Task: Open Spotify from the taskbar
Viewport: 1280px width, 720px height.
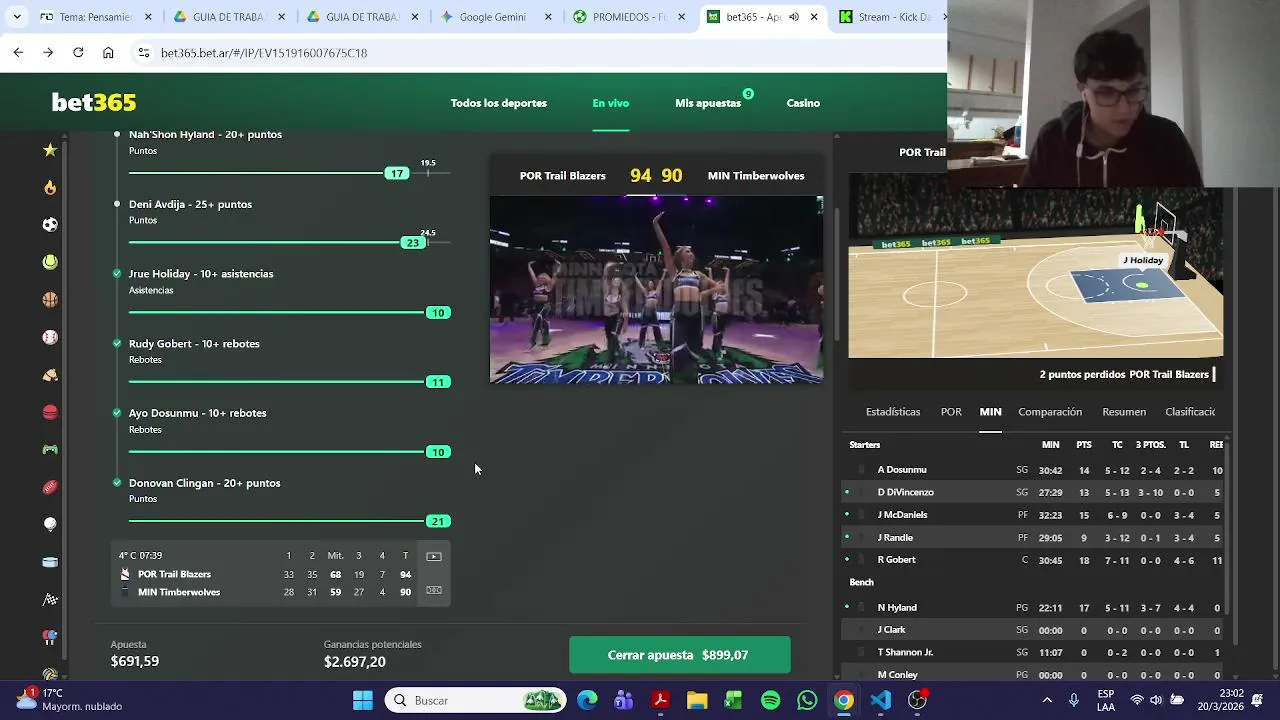Action: pyautogui.click(x=770, y=700)
